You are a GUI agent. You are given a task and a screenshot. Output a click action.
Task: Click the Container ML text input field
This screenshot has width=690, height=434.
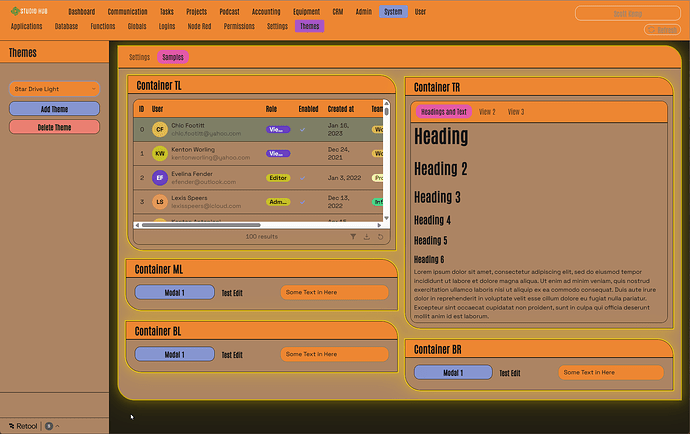tap(334, 293)
